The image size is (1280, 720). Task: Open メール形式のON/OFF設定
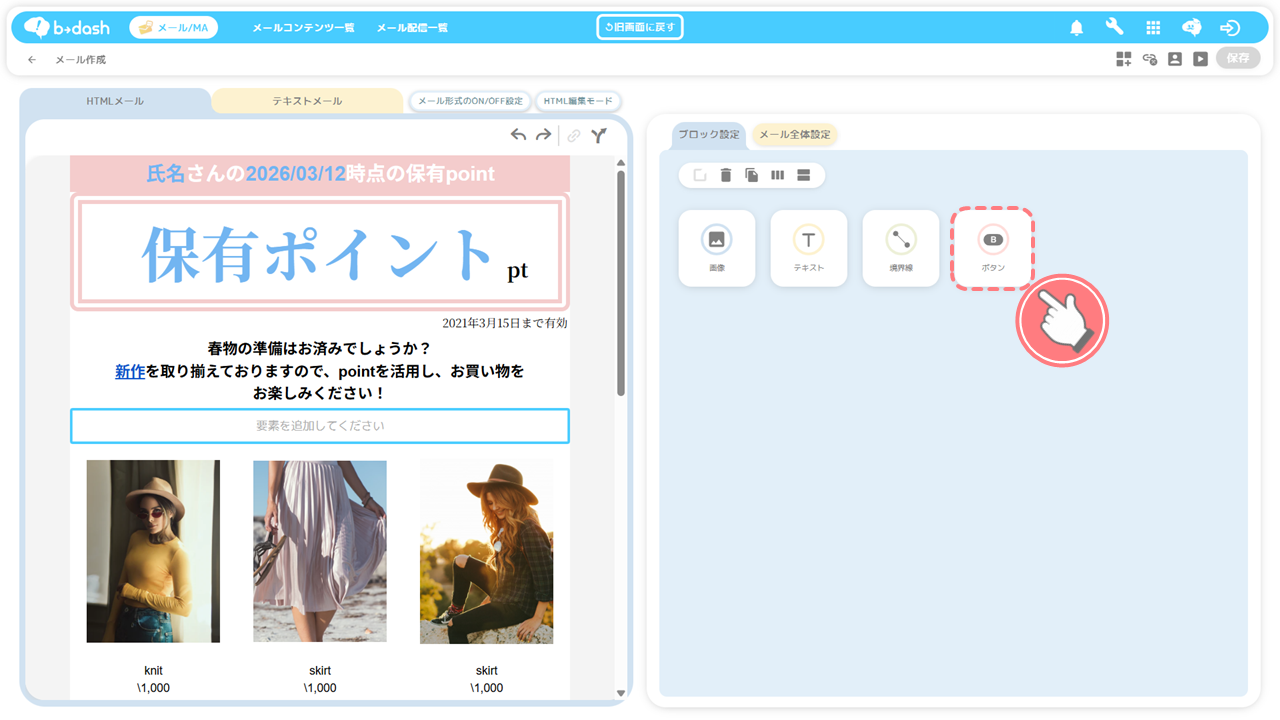[470, 101]
